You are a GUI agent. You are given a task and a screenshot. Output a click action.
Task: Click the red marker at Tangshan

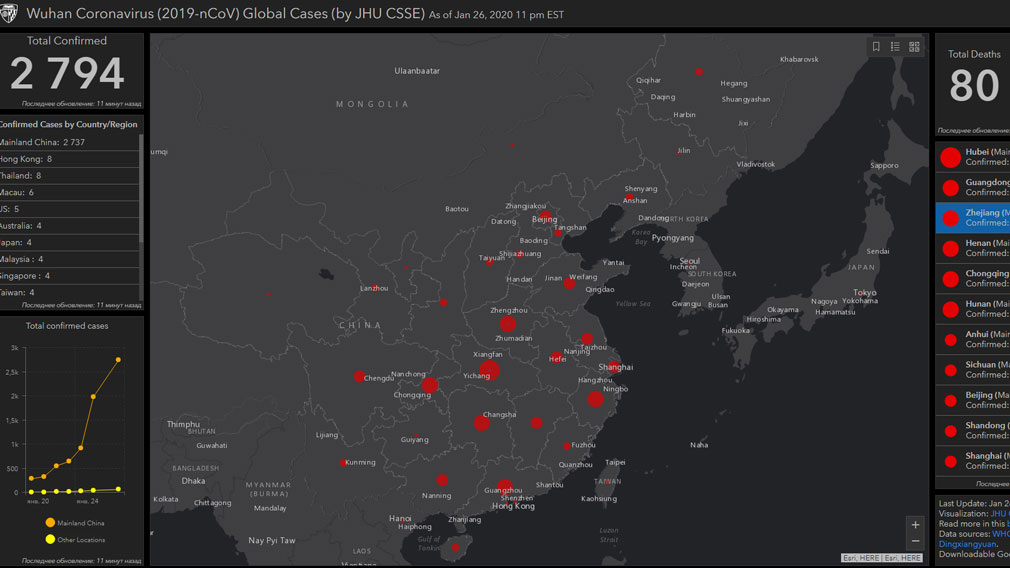(x=558, y=232)
